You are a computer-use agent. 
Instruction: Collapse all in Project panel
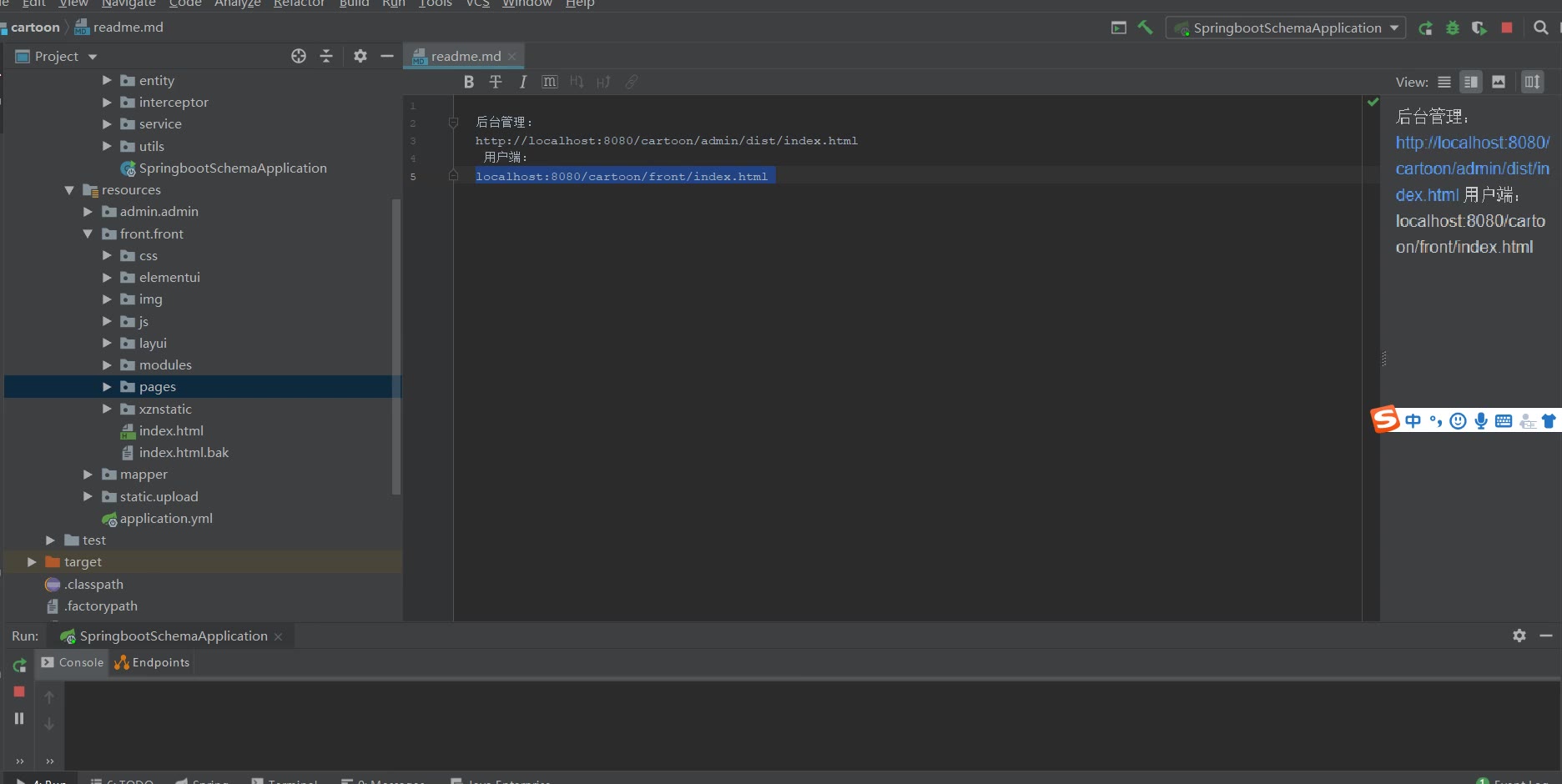[x=326, y=56]
